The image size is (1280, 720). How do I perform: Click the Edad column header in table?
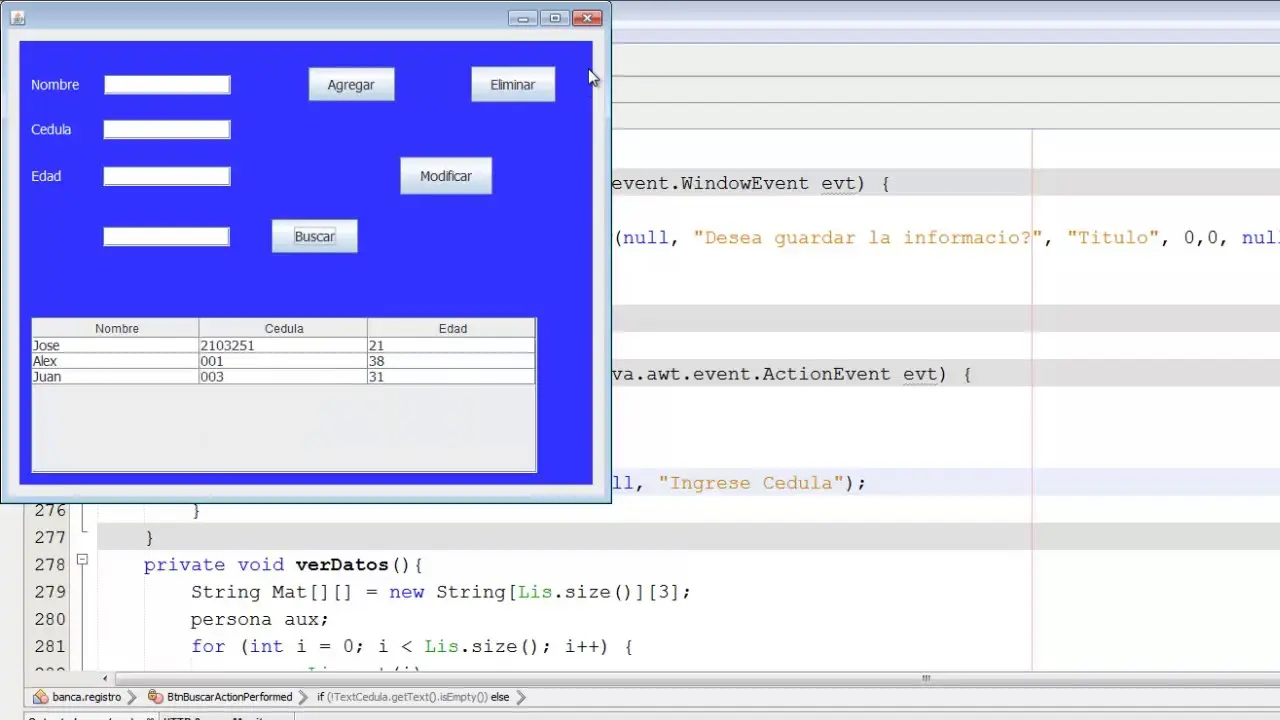452,328
